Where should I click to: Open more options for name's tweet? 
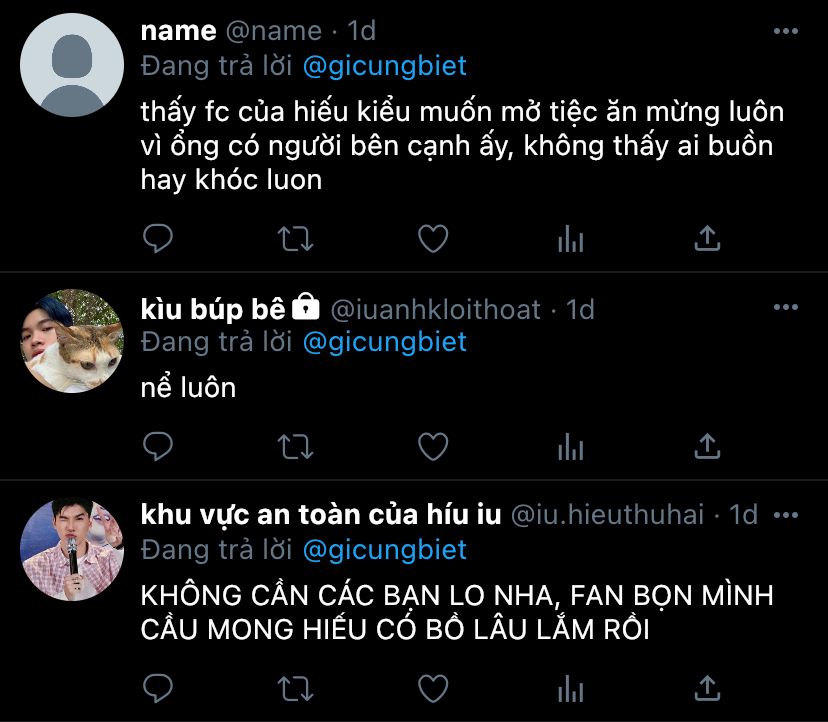[786, 32]
